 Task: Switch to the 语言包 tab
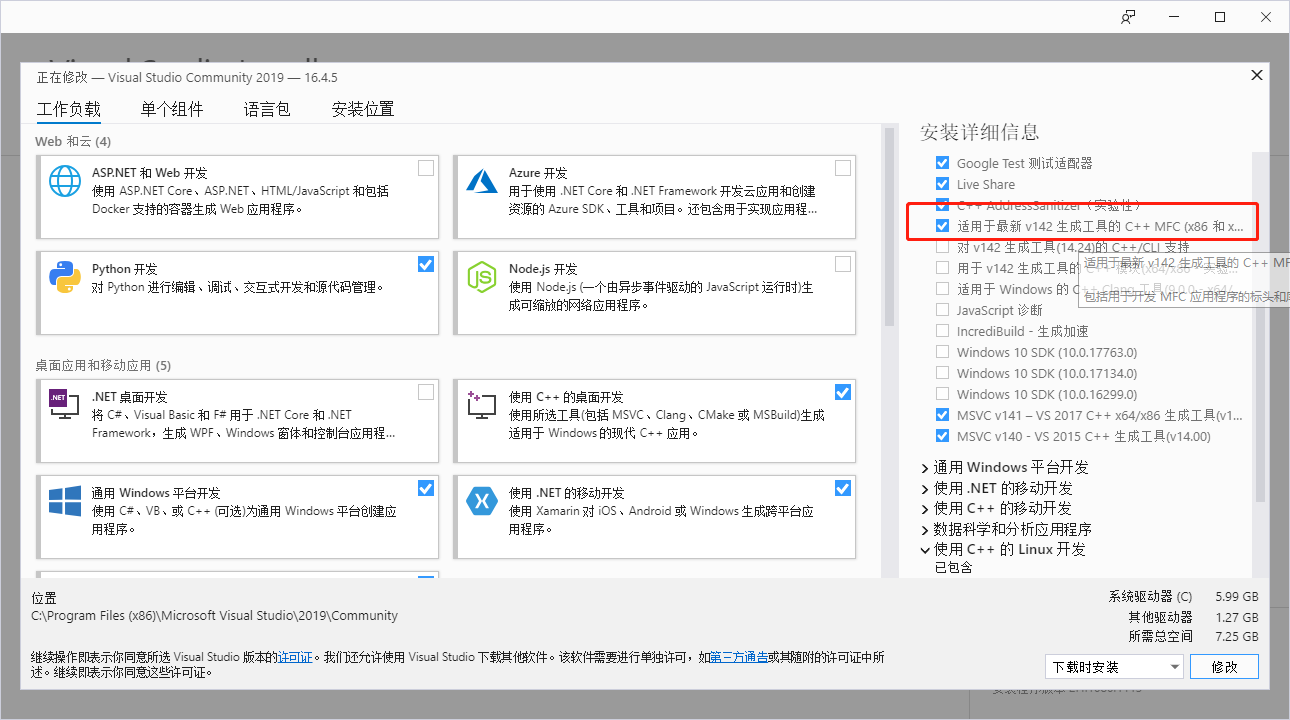pos(267,110)
